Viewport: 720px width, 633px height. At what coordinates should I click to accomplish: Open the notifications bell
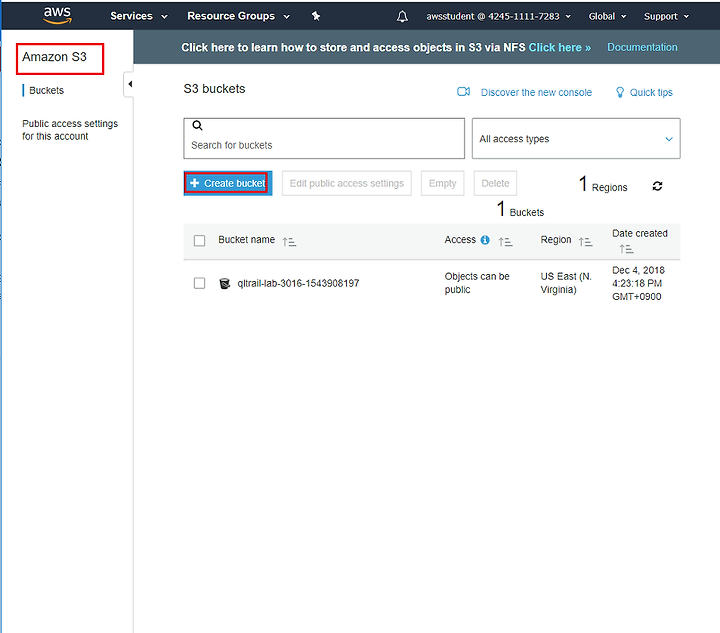pos(402,17)
